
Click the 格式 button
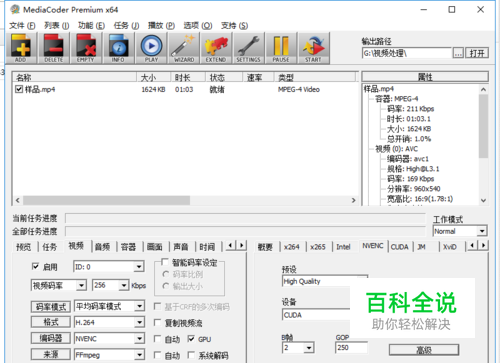click(51, 322)
